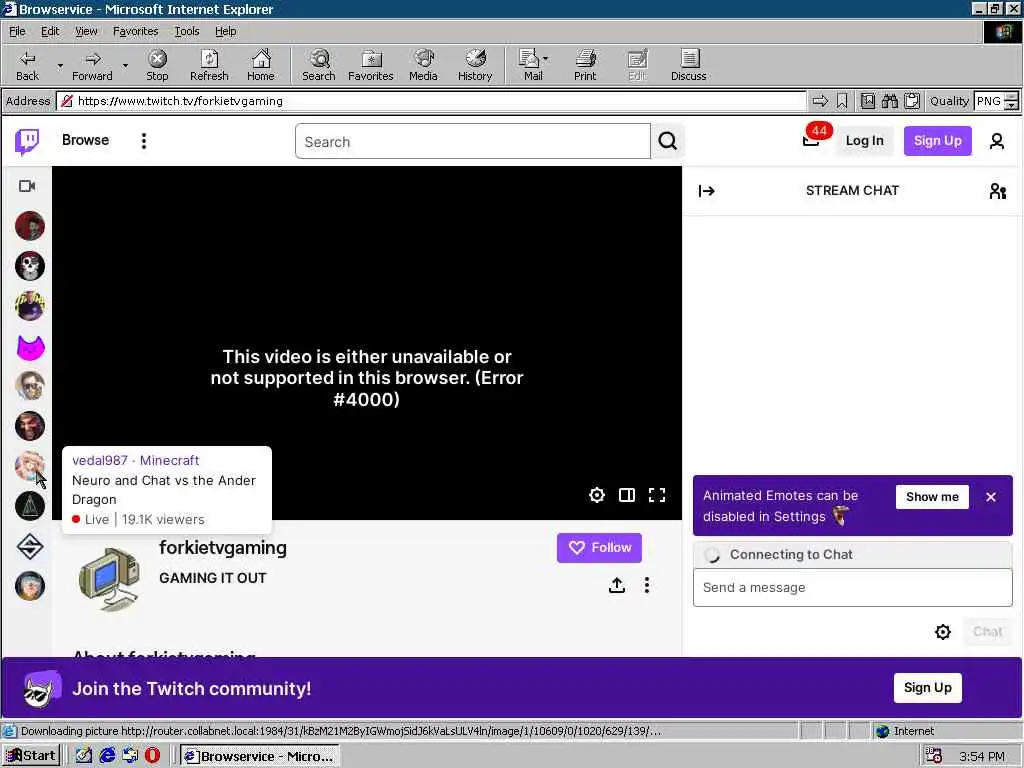This screenshot has width=1024, height=768.
Task: Stop page loading with the Stop icon
Action: coord(157,65)
